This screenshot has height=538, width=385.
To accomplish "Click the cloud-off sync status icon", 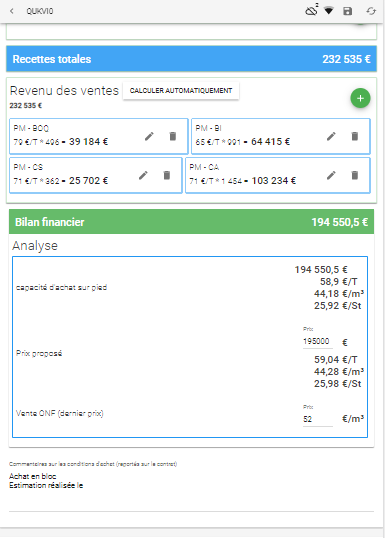I will 312,10.
